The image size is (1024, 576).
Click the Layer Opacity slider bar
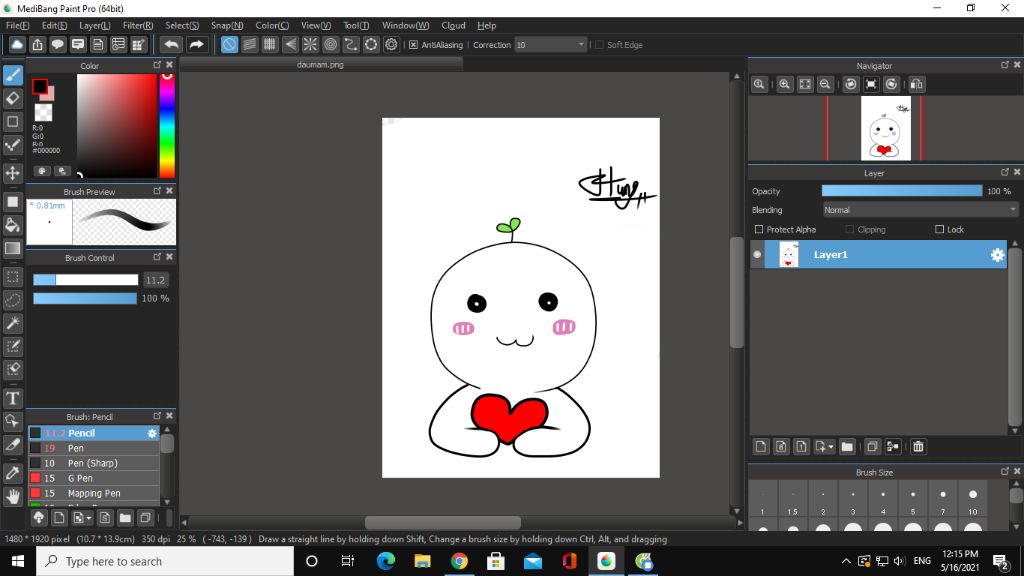pos(902,191)
